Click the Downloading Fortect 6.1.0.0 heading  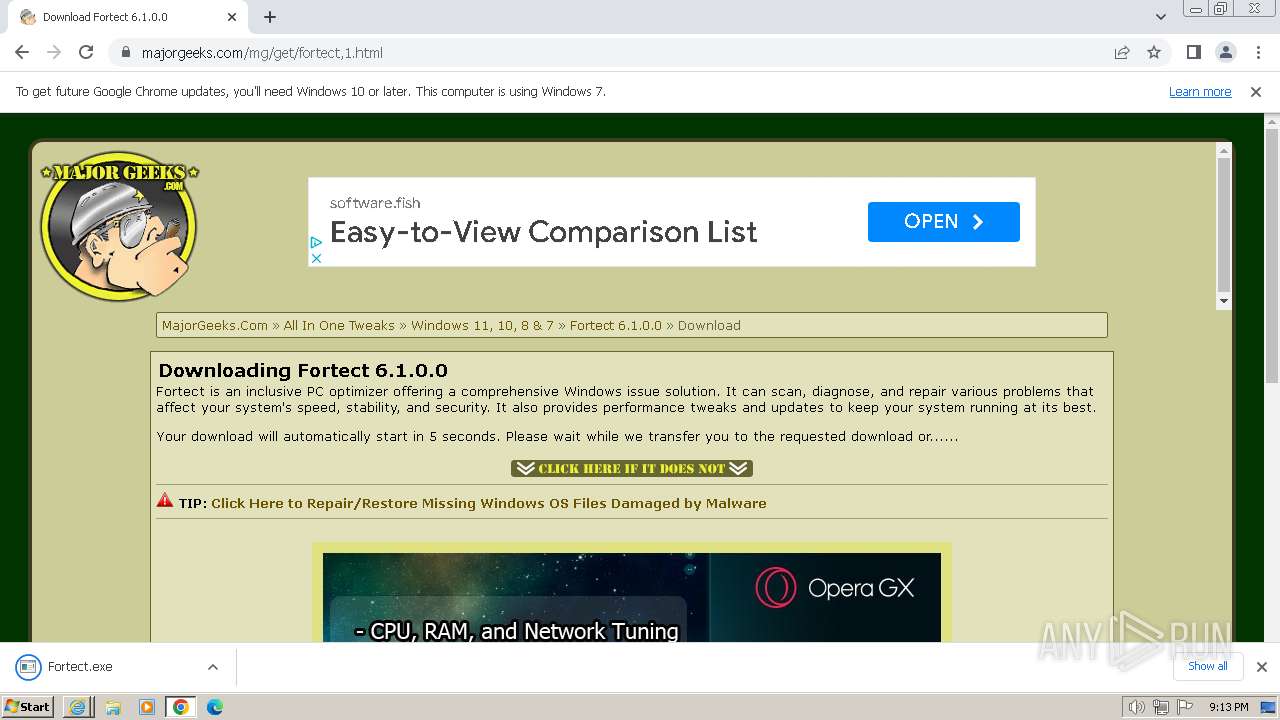click(x=303, y=371)
